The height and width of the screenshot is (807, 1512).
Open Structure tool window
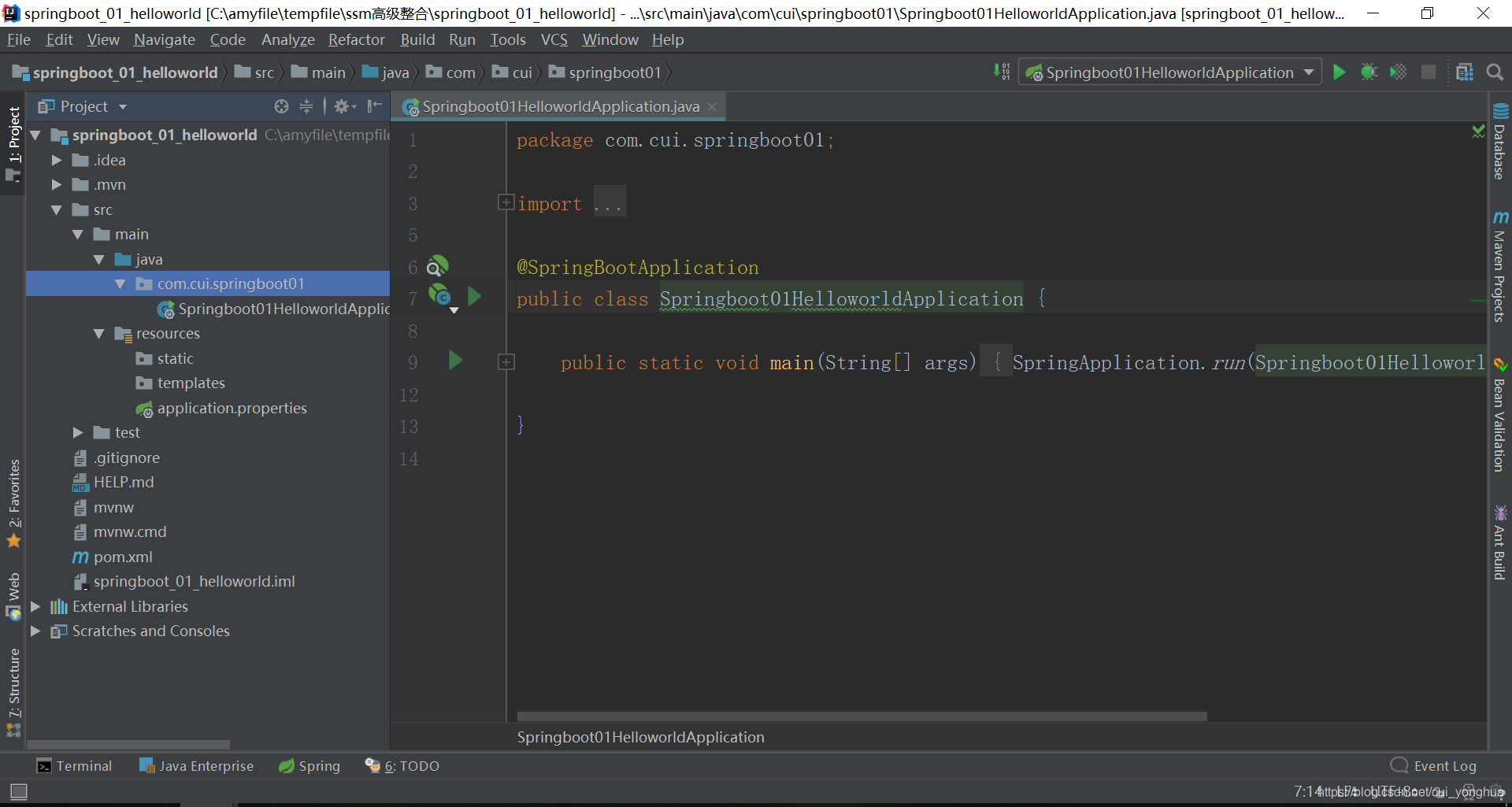coord(14,691)
